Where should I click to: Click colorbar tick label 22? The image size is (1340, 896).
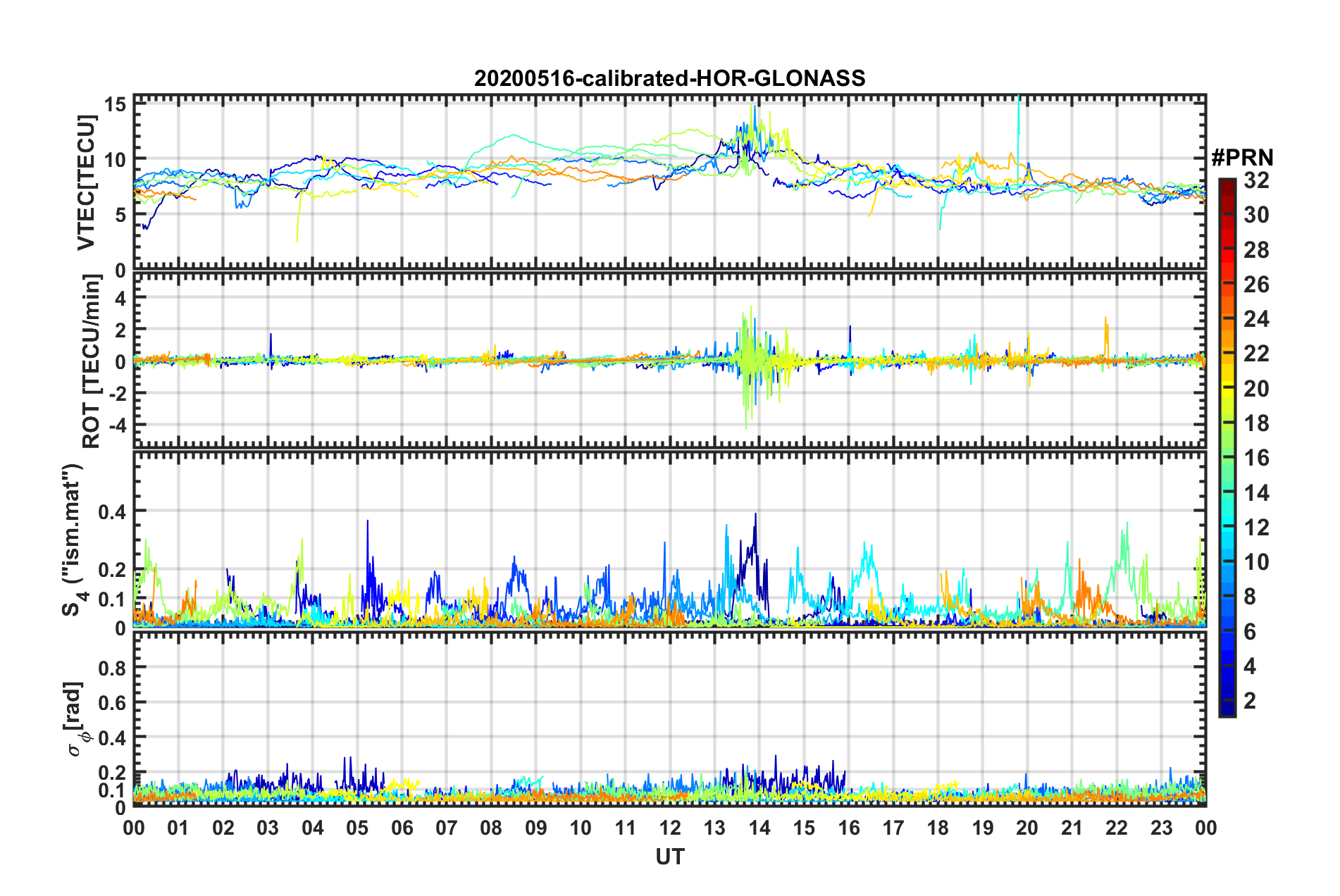click(1256, 354)
